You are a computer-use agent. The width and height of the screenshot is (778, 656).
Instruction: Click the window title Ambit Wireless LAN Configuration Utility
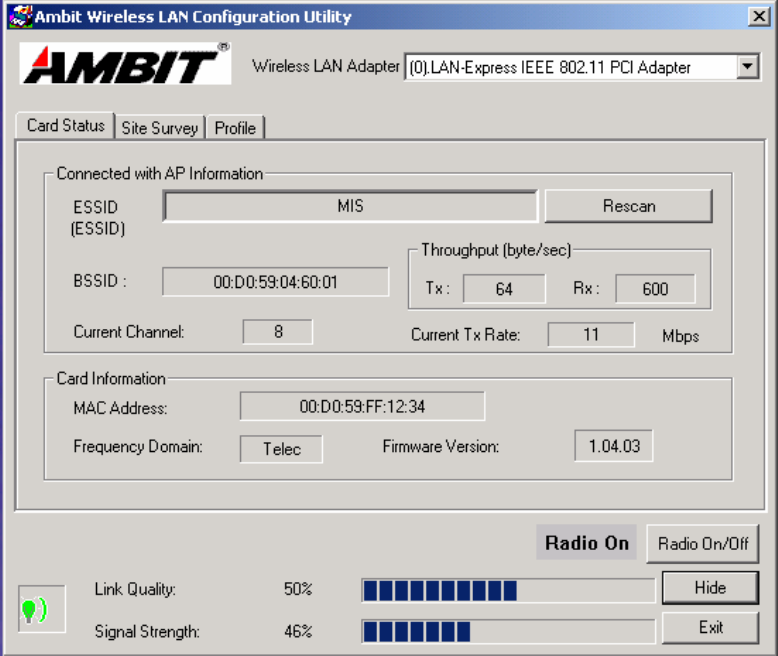coord(193,17)
